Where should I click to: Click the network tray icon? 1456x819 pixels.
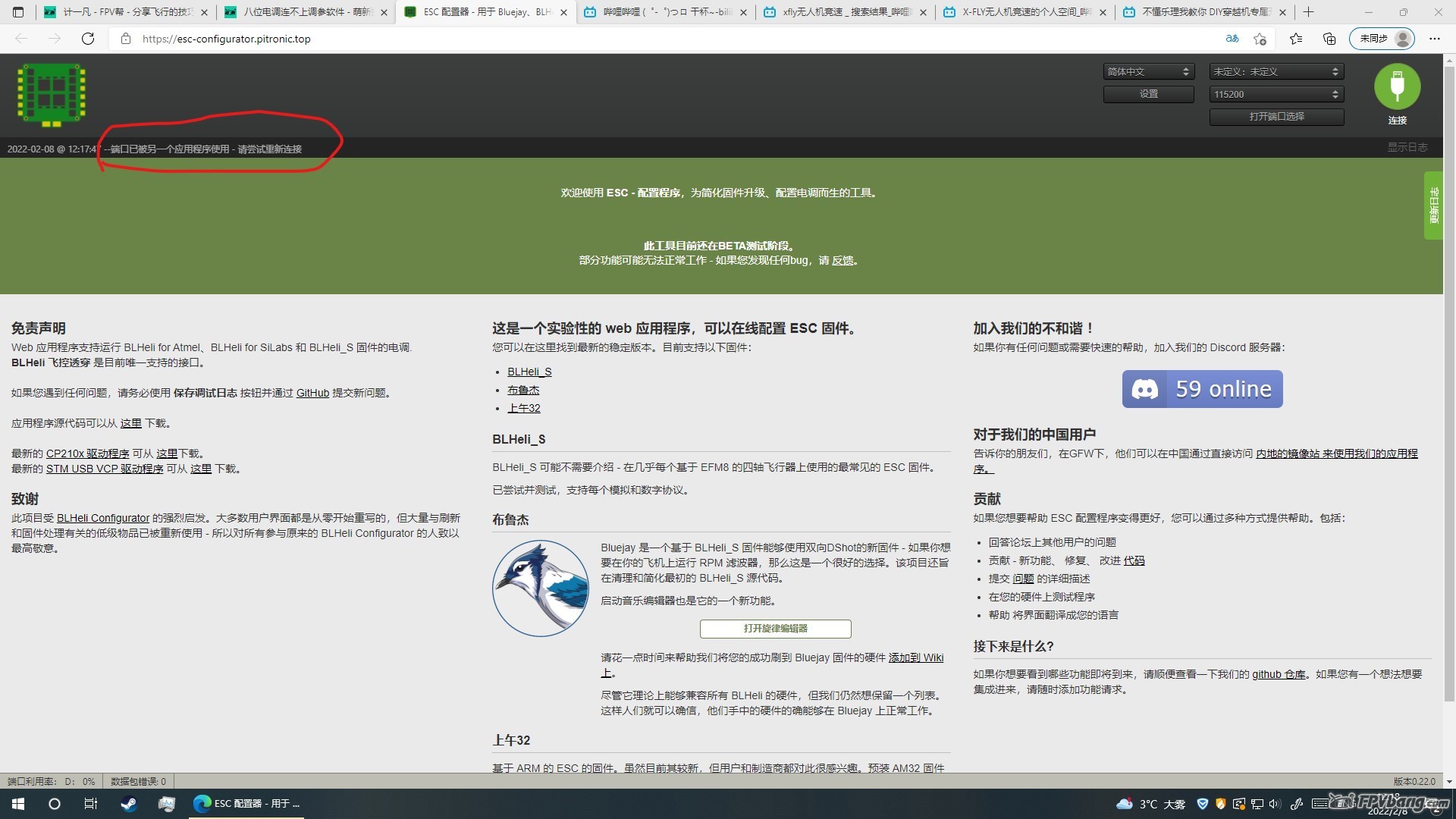click(x=1257, y=804)
